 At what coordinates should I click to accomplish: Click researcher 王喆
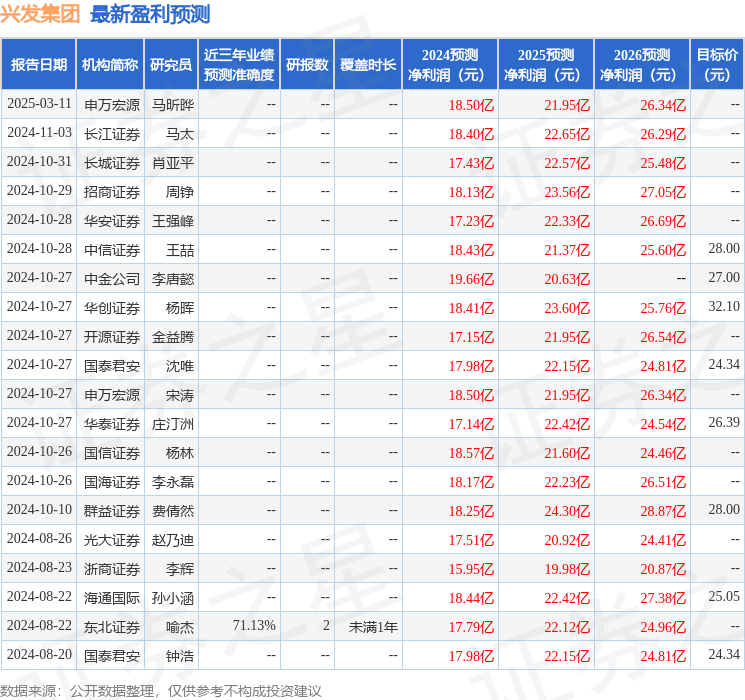[180, 250]
